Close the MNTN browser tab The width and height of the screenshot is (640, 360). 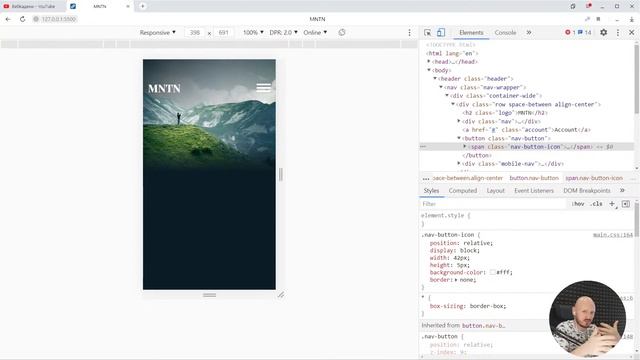(x=128, y=7)
